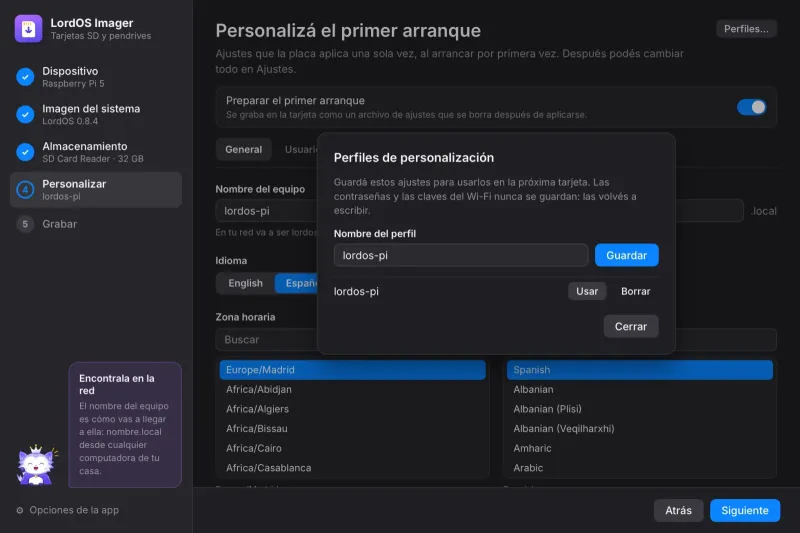This screenshot has height=533, width=800.
Task: Select Arabic in the list
Action: click(639, 468)
